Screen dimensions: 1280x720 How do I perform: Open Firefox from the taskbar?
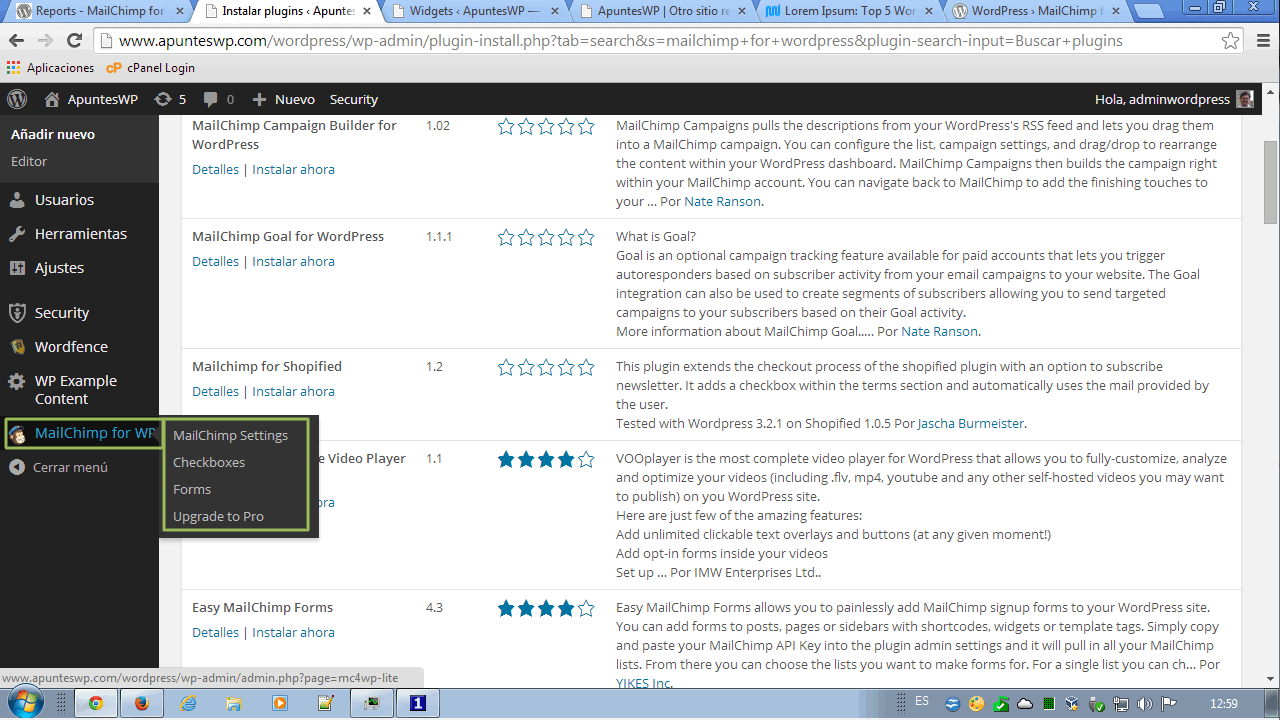tap(141, 703)
